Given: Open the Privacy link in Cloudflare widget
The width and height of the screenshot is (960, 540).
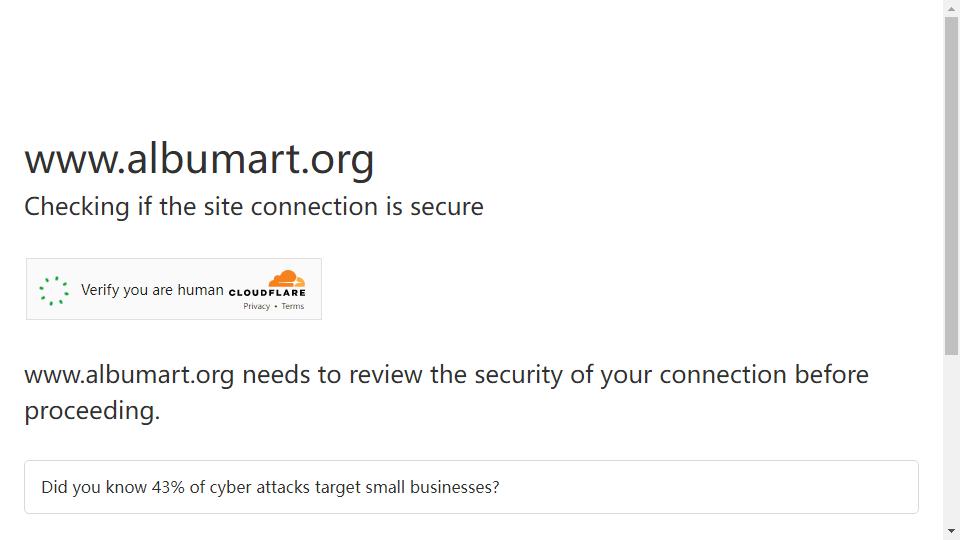Looking at the screenshot, I should pyautogui.click(x=257, y=306).
